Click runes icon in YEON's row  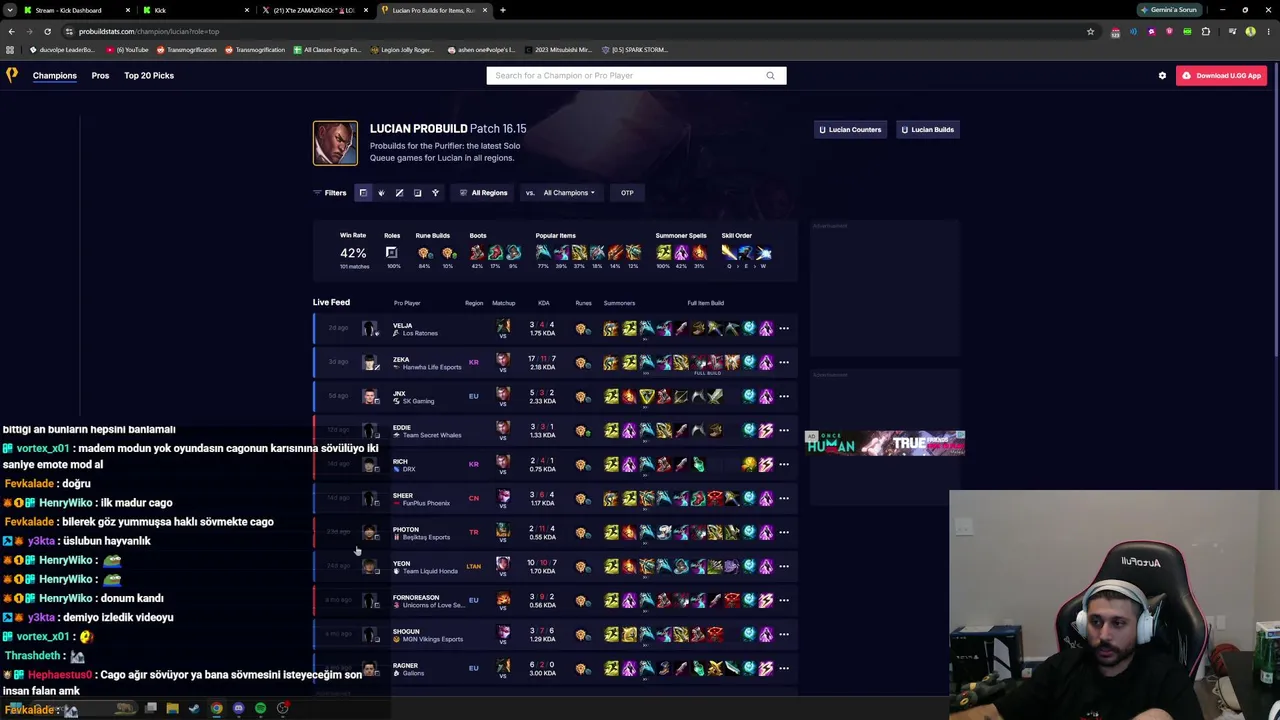point(582,566)
